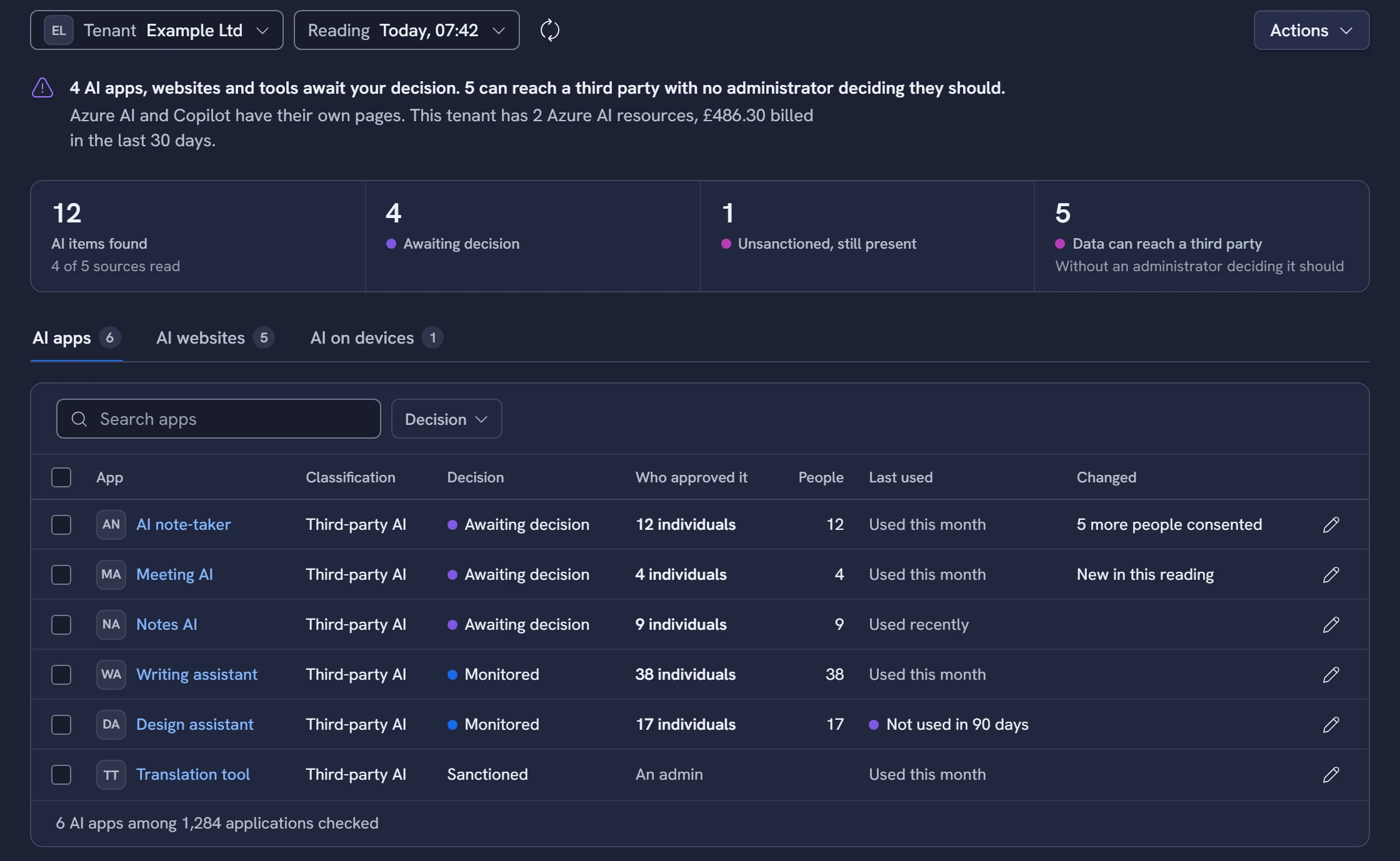This screenshot has width=1400, height=861.
Task: Refresh the reading with the circular arrows icon
Action: coord(549,30)
